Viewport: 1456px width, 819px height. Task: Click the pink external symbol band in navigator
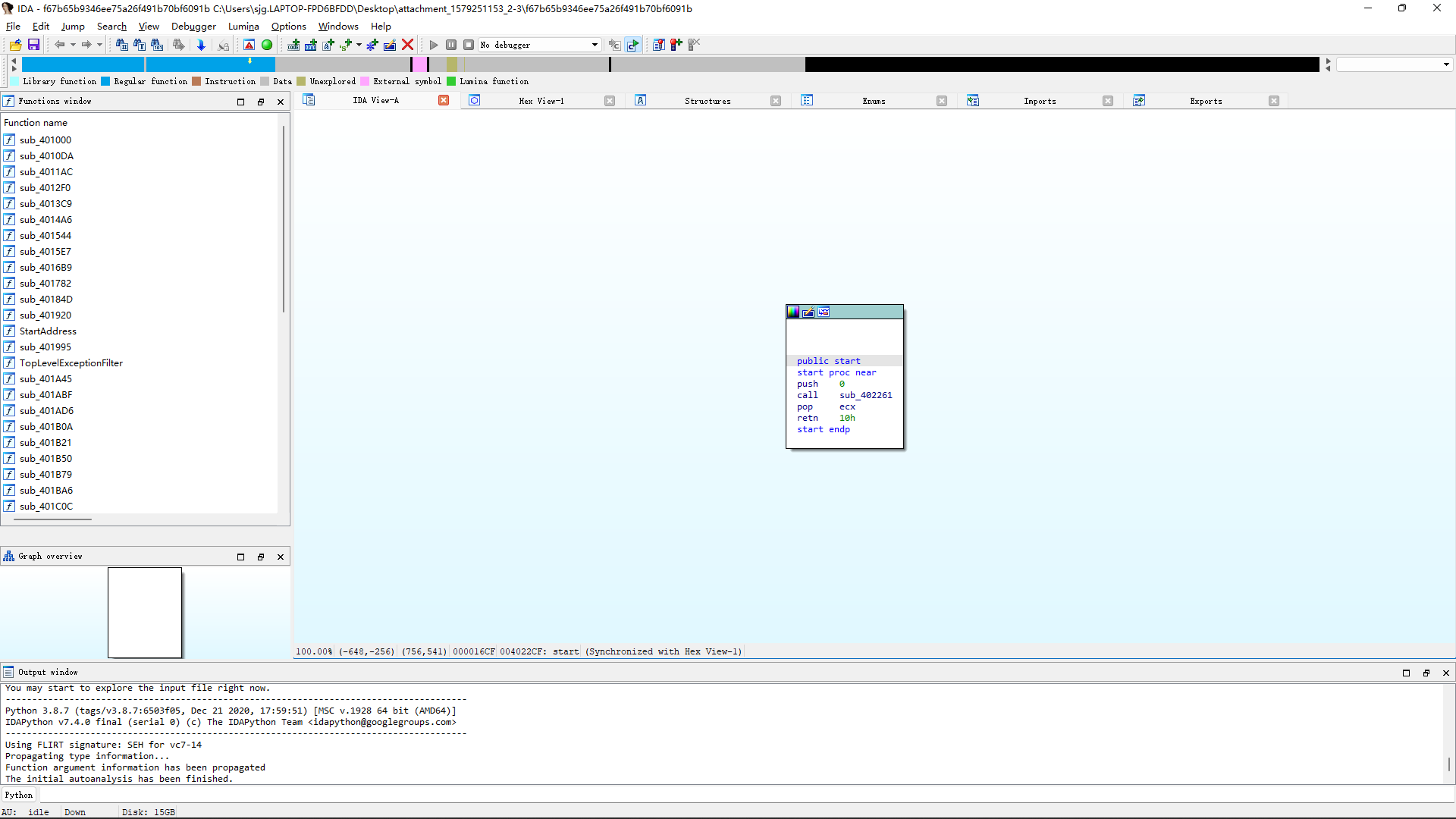point(419,64)
